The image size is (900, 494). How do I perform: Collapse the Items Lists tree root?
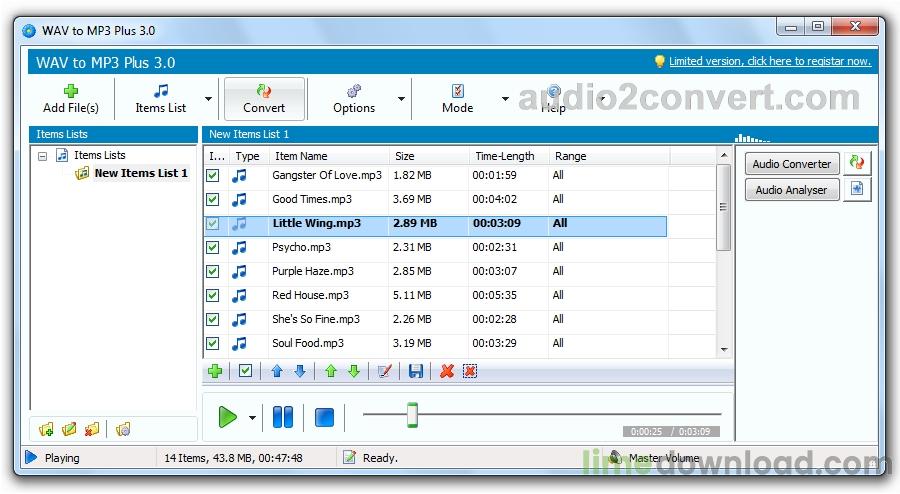42,155
